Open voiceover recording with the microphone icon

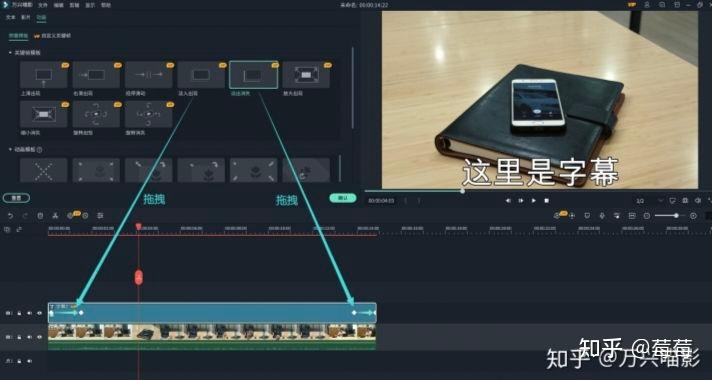[602, 216]
